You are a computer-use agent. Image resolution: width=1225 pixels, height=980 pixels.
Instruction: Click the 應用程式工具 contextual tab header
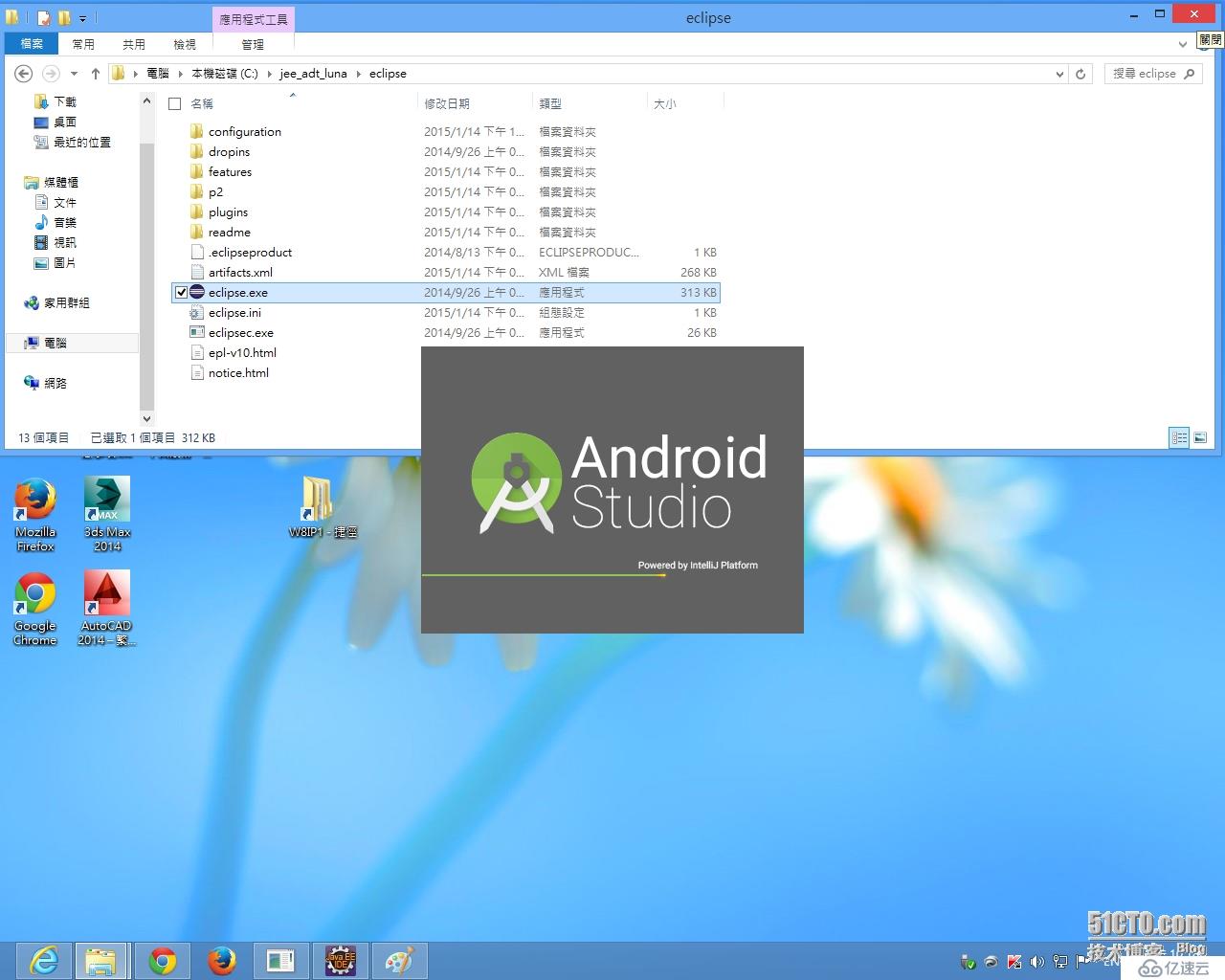(253, 19)
